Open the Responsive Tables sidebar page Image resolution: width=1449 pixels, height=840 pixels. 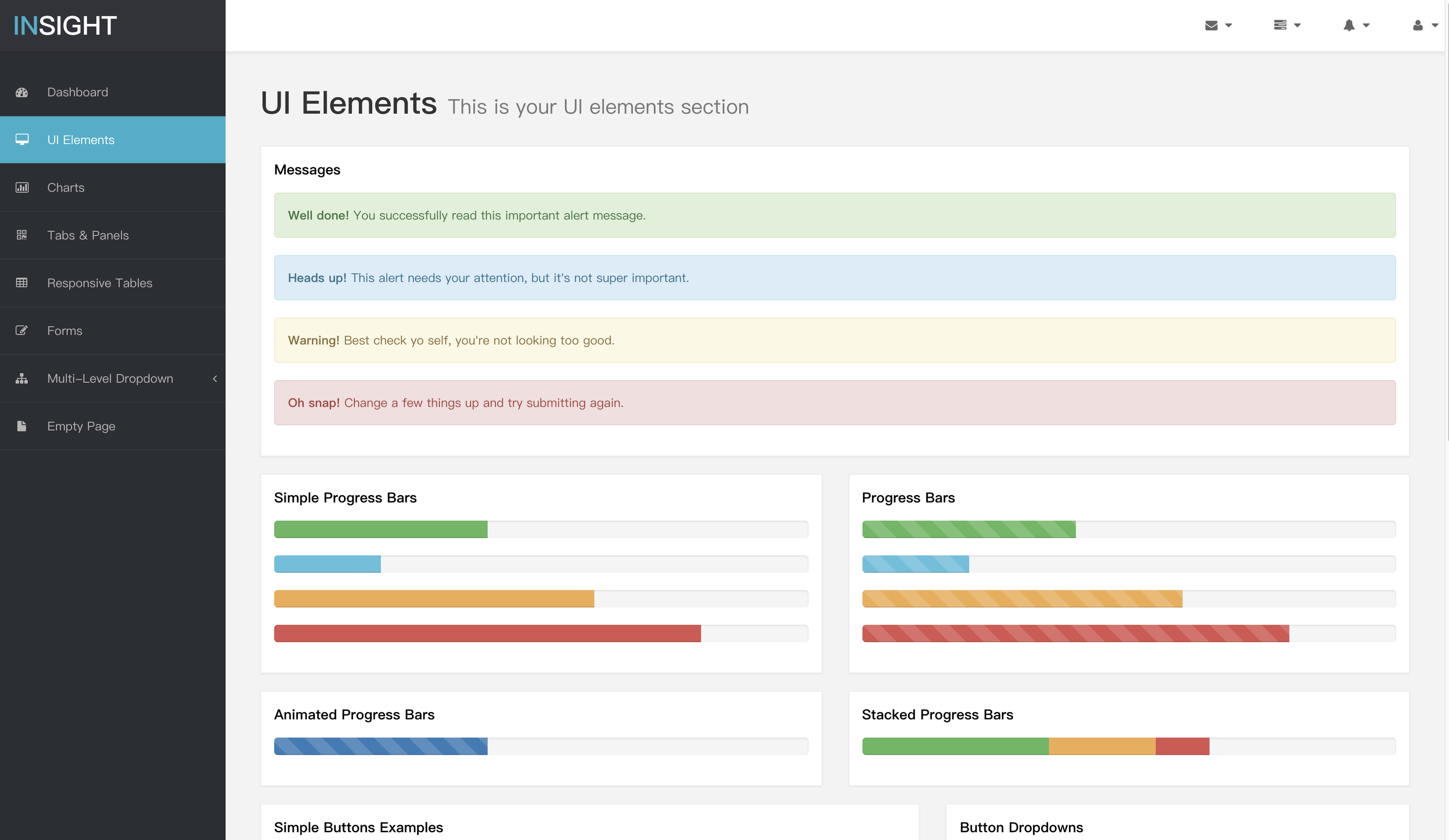pos(100,283)
